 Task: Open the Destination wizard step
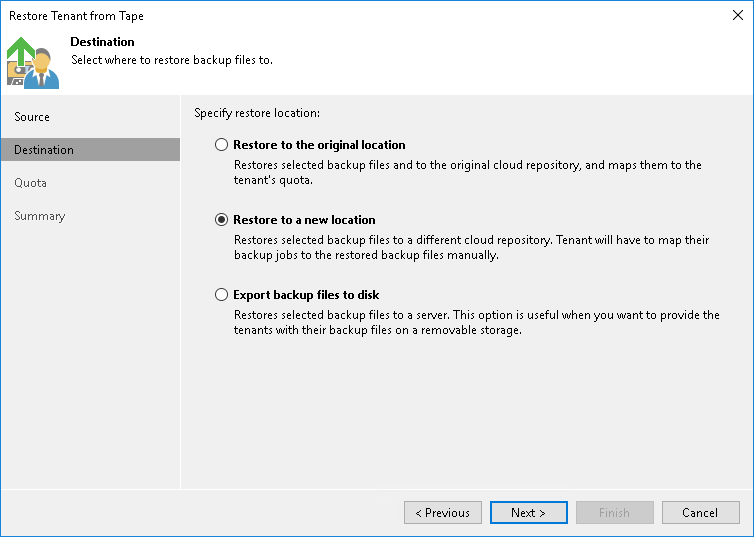coord(90,150)
